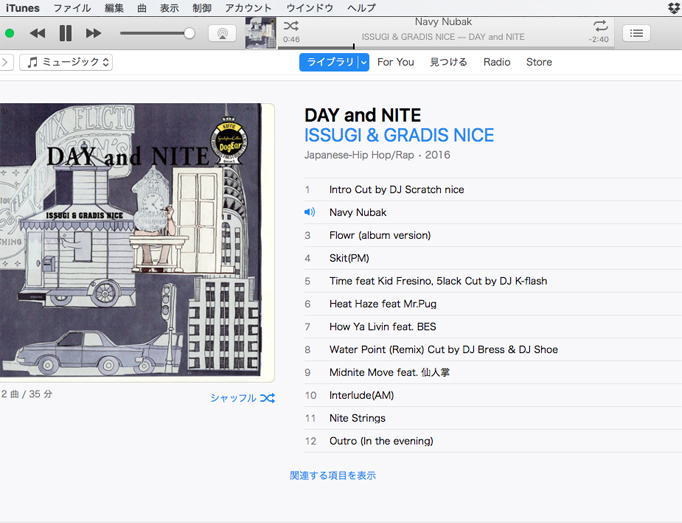Select track Flowr (album version)
The width and height of the screenshot is (682, 523).
click(493, 235)
